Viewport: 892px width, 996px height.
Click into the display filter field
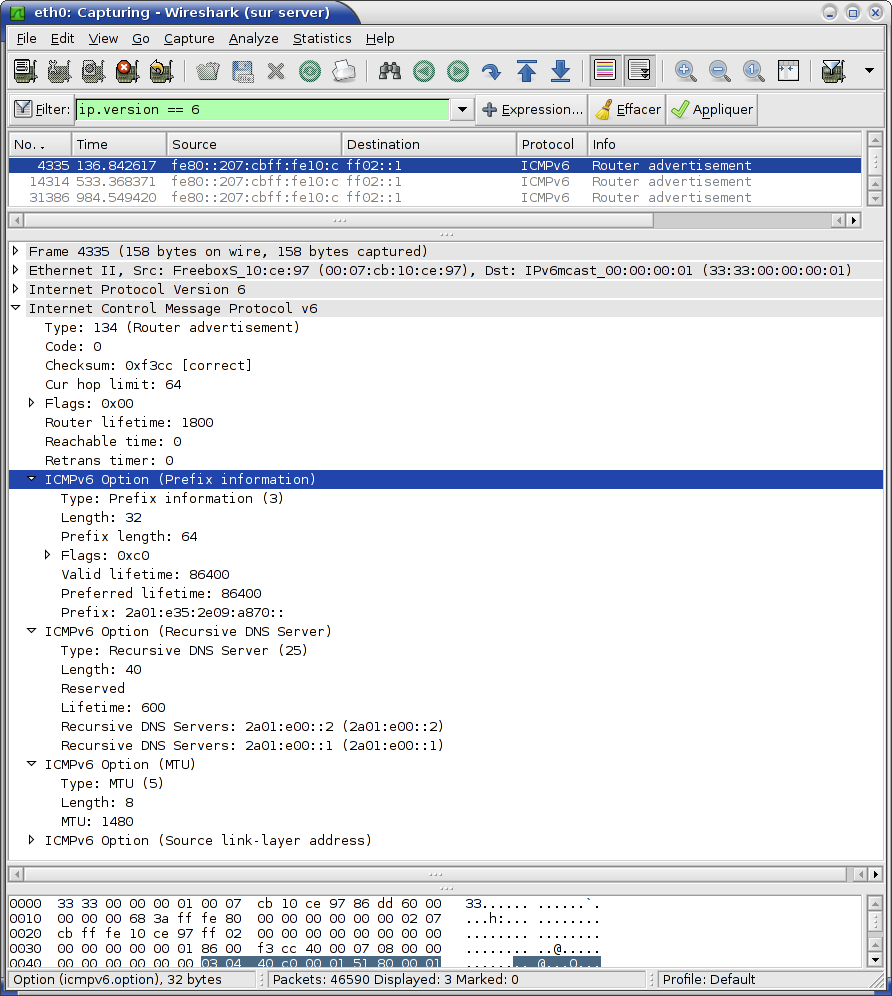pyautogui.click(x=262, y=109)
